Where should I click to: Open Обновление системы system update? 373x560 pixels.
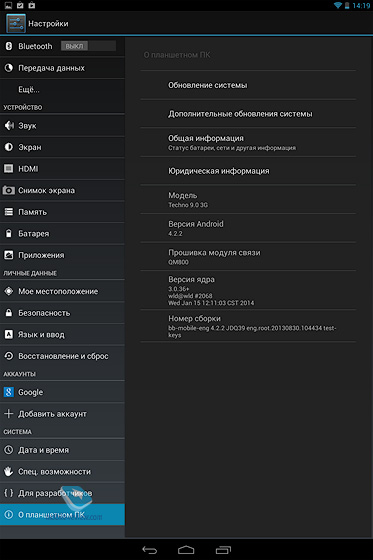click(x=248, y=85)
